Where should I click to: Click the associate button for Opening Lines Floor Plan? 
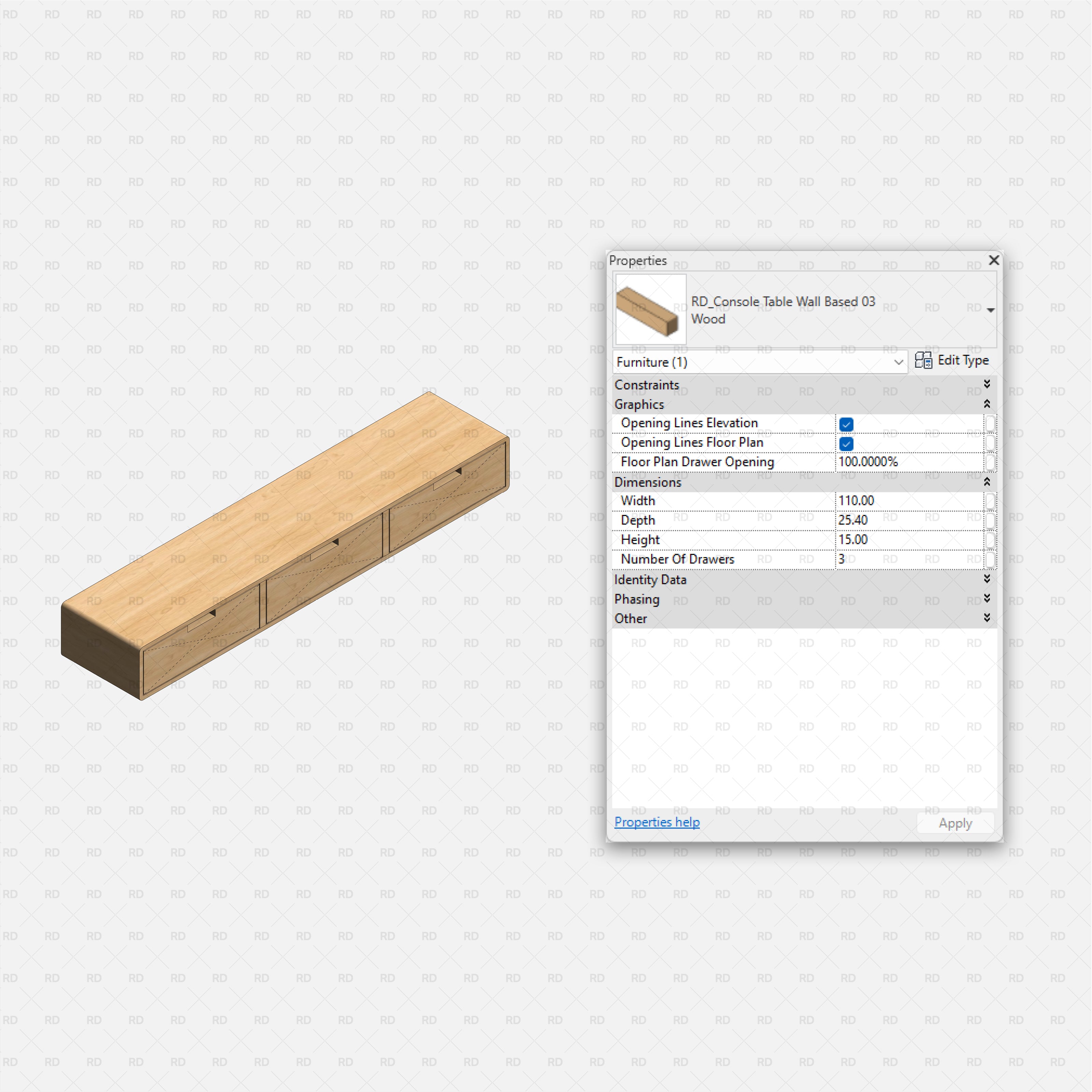990,443
